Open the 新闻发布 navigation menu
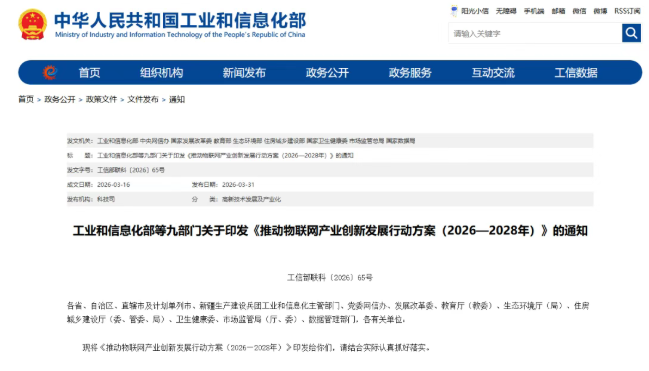The width and height of the screenshot is (649, 371). [244, 73]
